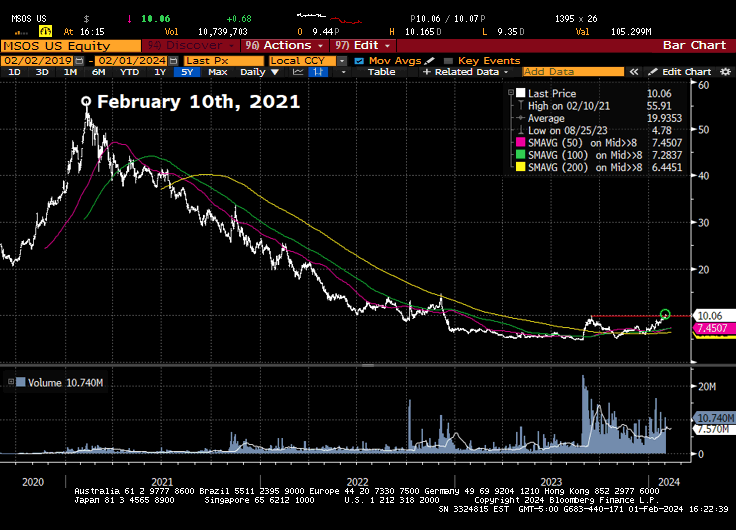Screen dimensions: 736x530
Task: Click the blue Volume legend color swatch
Action: pyautogui.click(x=21, y=382)
